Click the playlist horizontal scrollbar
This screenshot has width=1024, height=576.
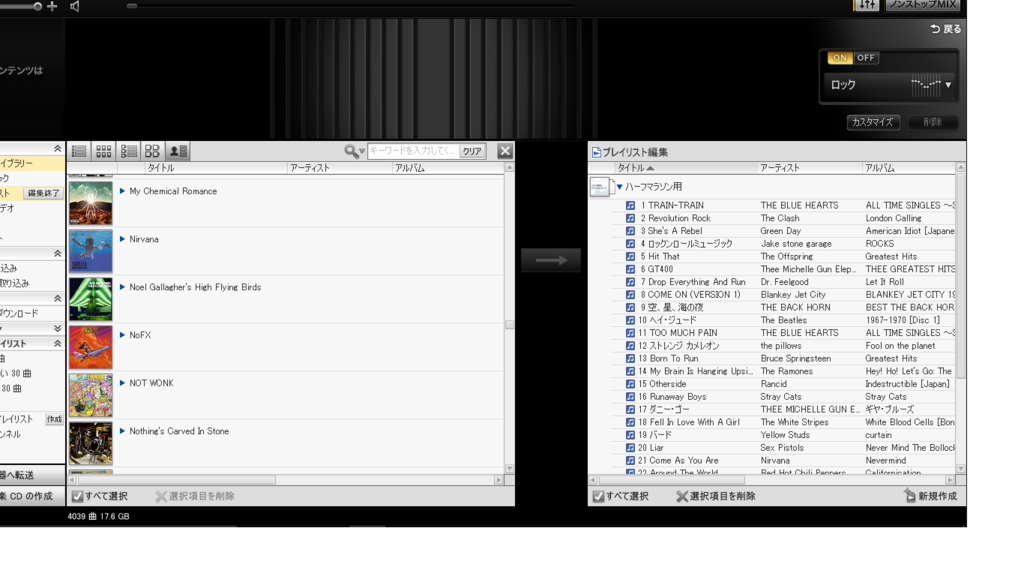tap(672, 479)
